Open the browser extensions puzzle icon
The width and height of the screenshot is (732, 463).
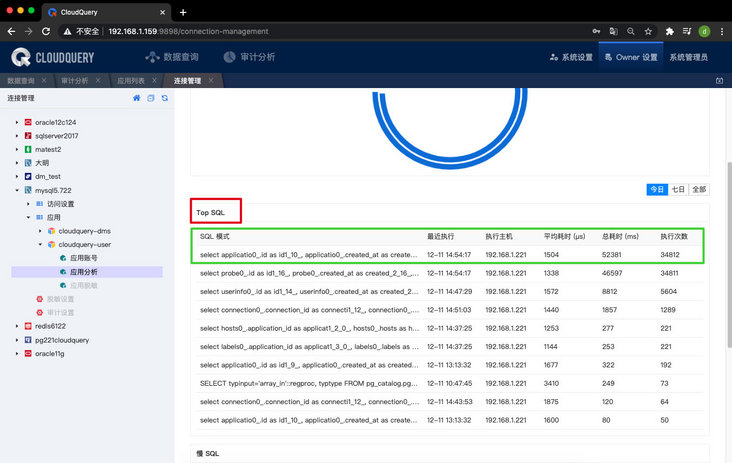[669, 31]
